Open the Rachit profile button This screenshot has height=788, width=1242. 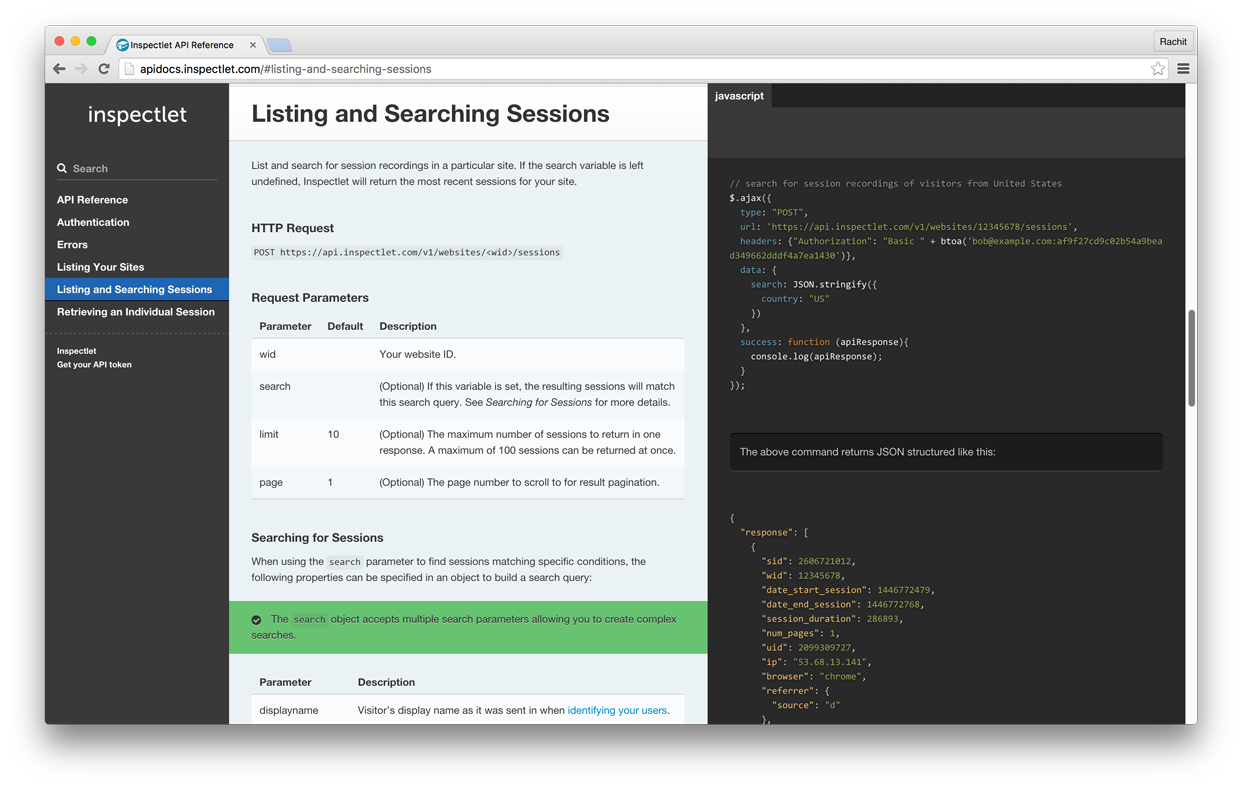pyautogui.click(x=1173, y=41)
